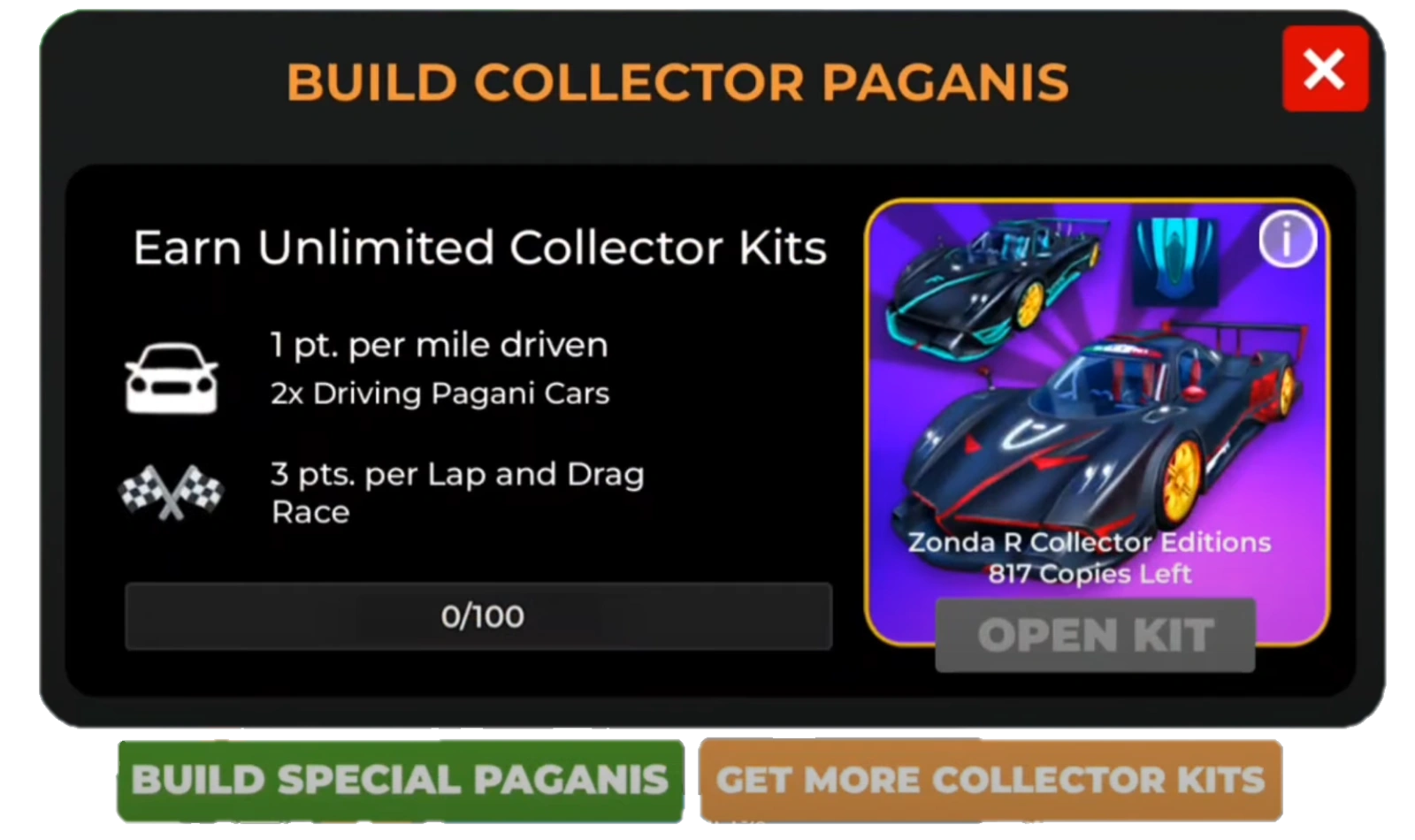Click the Zonda R Collector Editions label
1415x840 pixels.
[x=1090, y=542]
